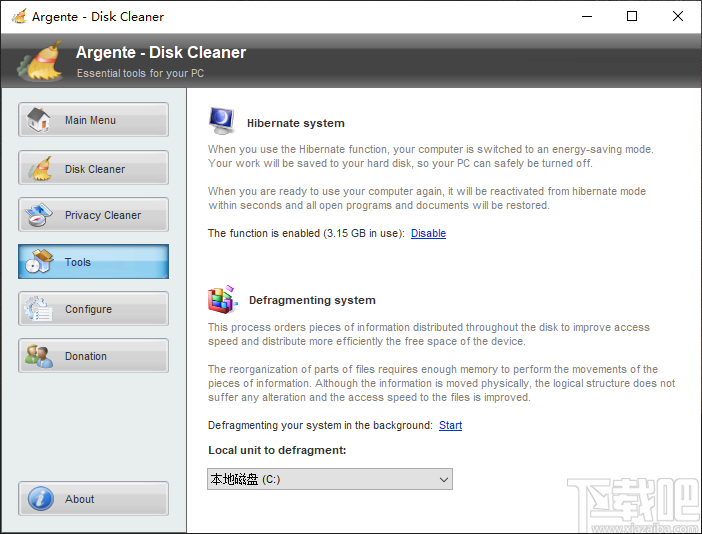Open the Main Menu section

(93, 120)
